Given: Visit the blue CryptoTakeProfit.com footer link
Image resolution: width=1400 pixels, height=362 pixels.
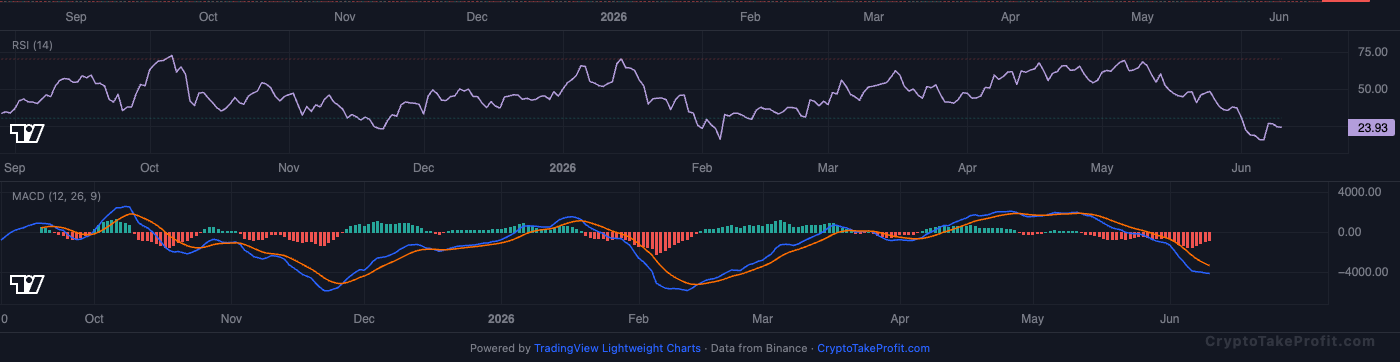Looking at the screenshot, I should 873,348.
